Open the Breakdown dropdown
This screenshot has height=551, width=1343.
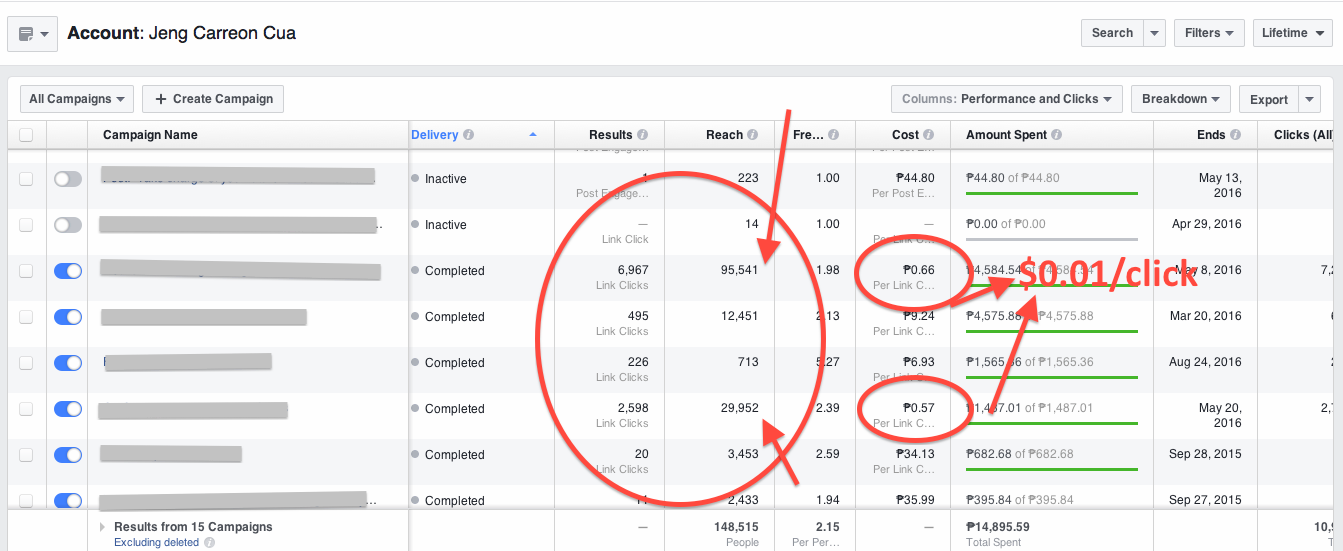coord(1181,99)
